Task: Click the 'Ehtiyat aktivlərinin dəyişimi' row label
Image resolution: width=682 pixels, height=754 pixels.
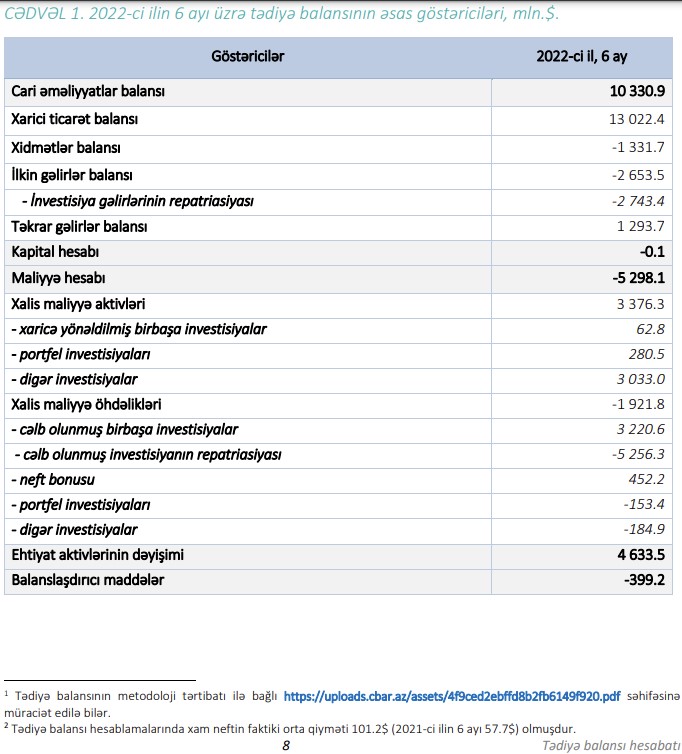Action: (x=98, y=554)
